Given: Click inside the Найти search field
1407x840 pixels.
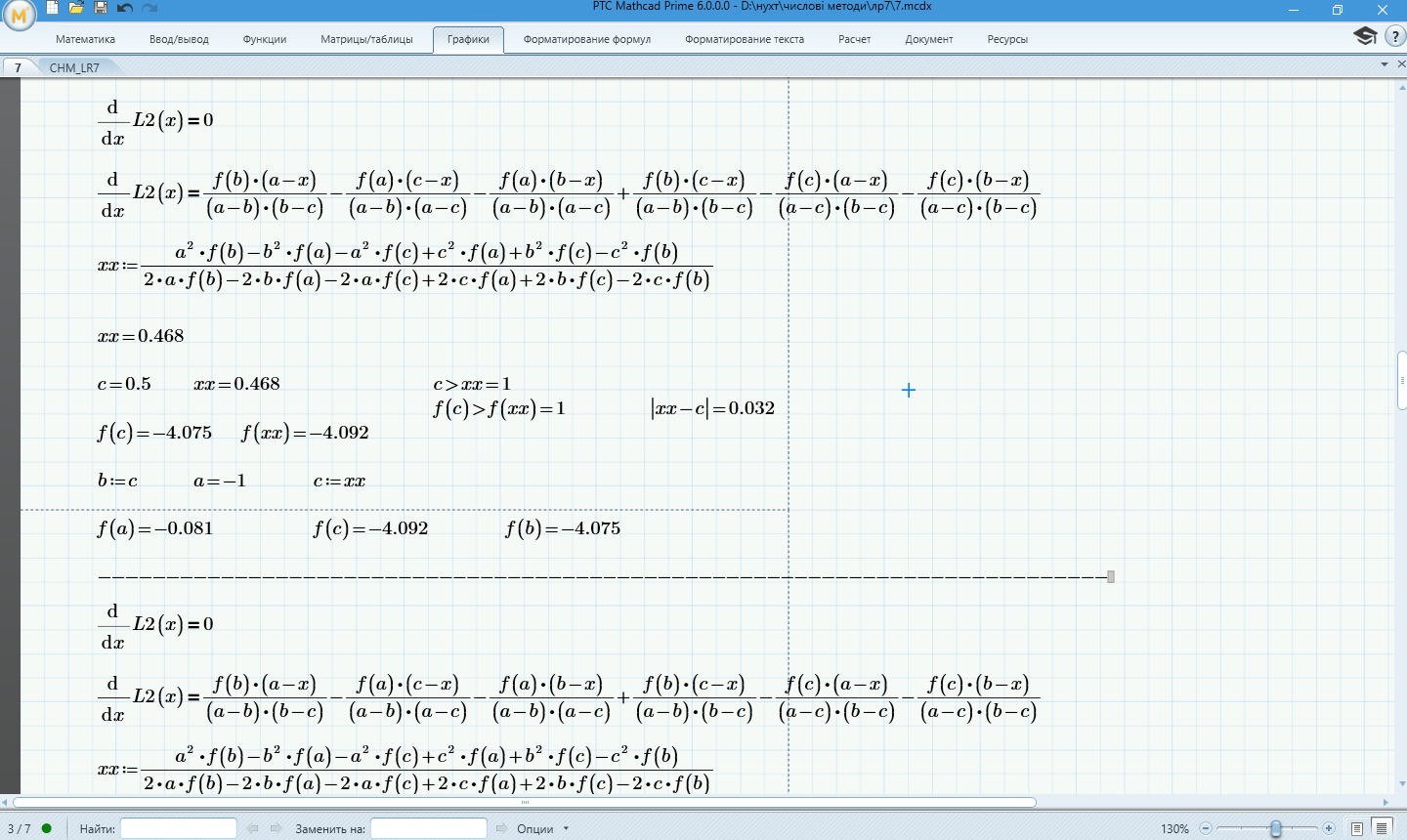Looking at the screenshot, I should (178, 828).
